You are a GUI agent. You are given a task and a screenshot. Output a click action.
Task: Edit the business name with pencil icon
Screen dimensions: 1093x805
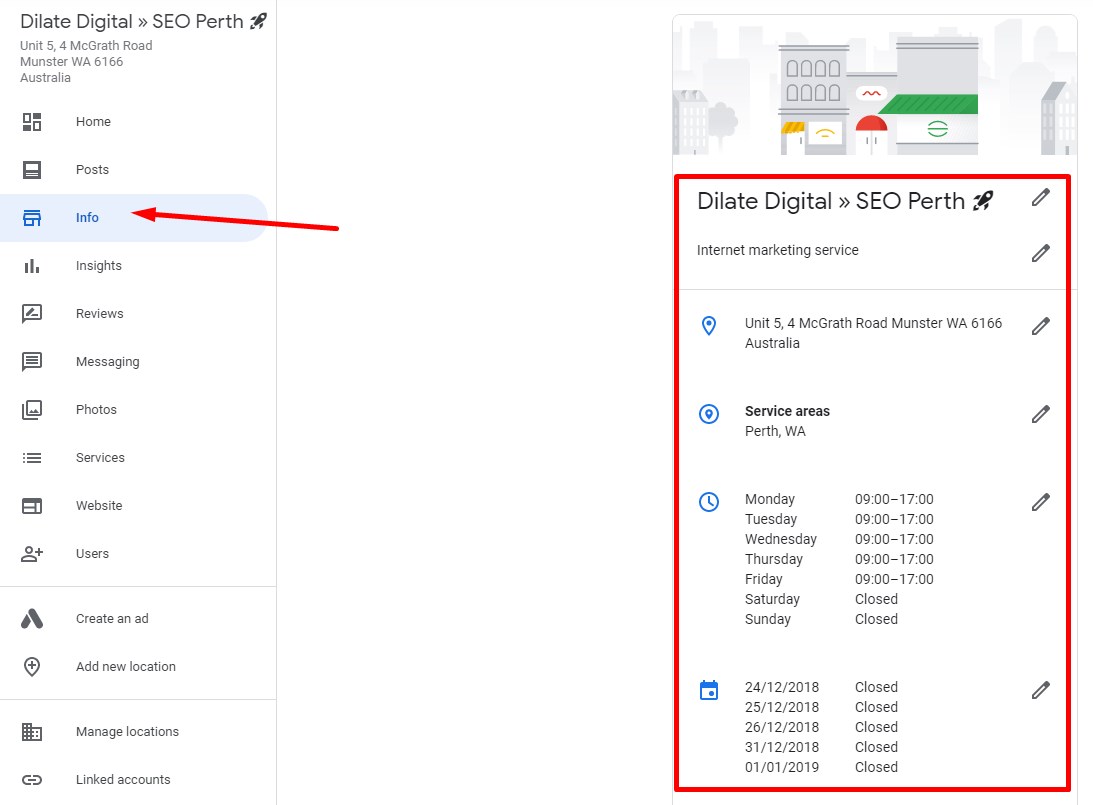point(1041,198)
